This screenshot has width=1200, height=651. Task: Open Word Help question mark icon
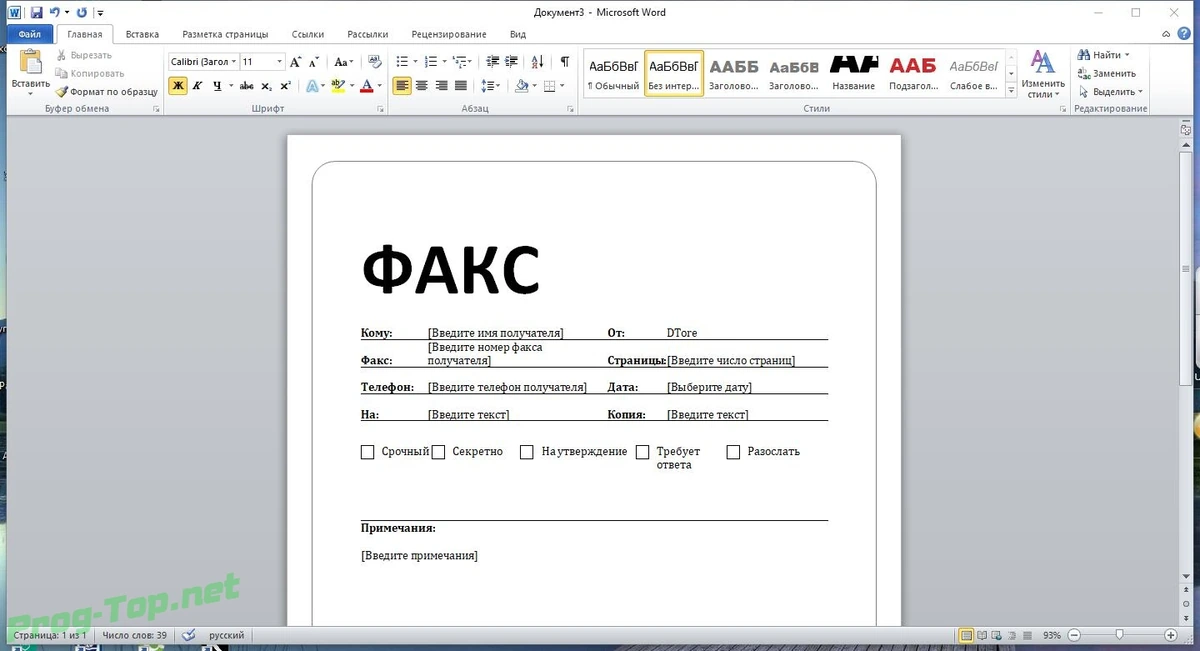[1186, 34]
